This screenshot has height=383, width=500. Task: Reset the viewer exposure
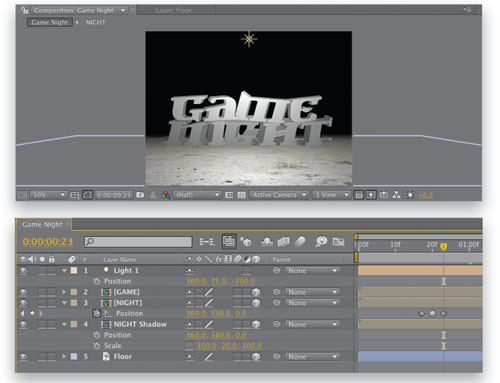click(410, 195)
